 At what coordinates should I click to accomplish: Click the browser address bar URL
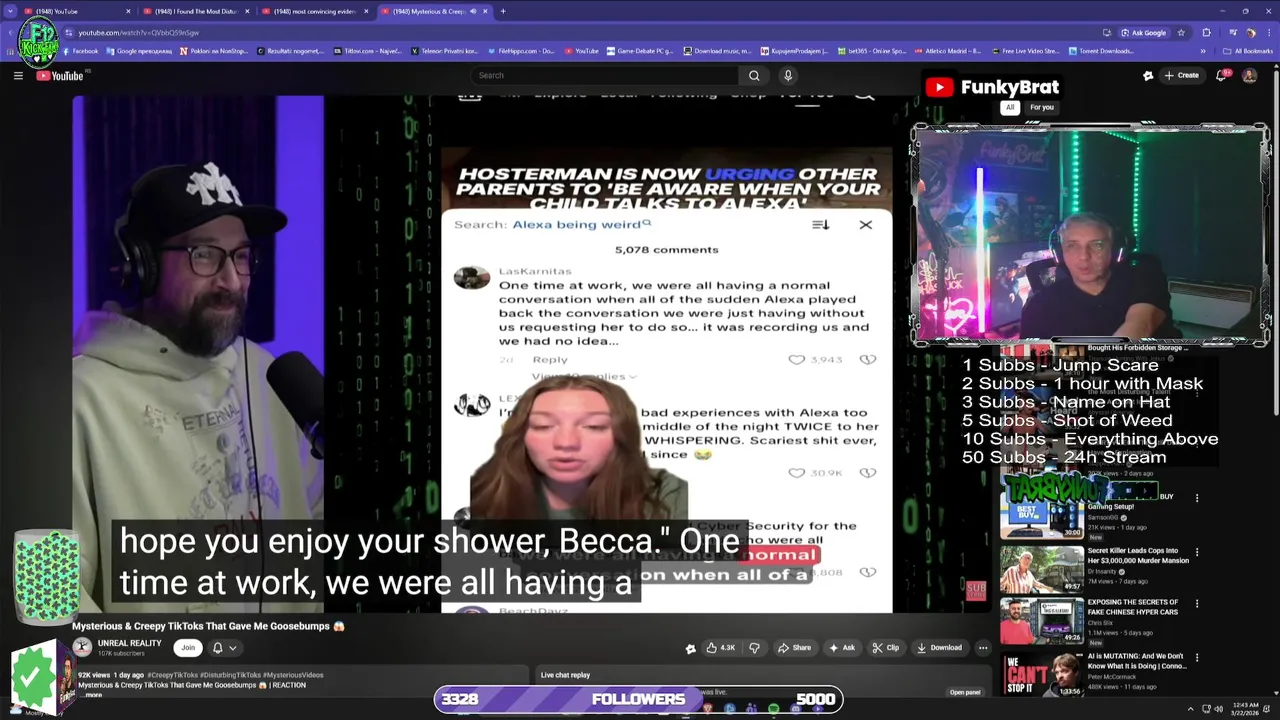[x=139, y=32]
